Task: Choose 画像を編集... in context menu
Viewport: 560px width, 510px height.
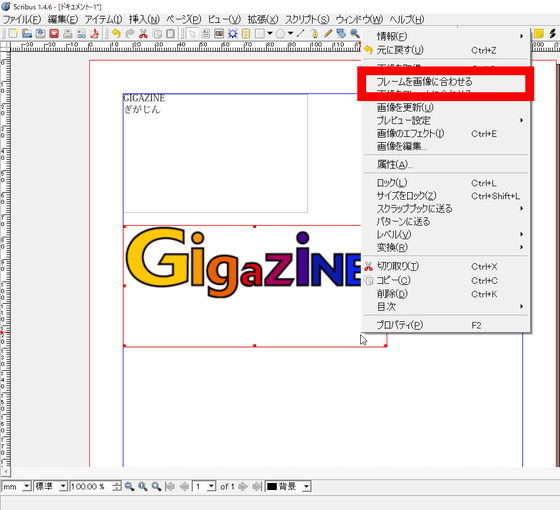Action: tap(445, 146)
